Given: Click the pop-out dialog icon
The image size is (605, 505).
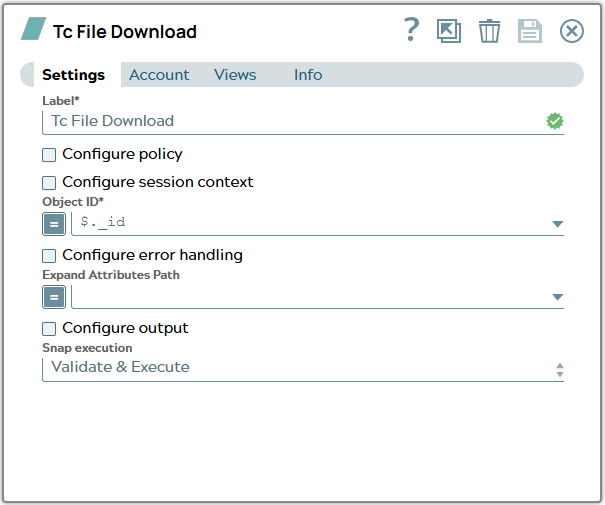Looking at the screenshot, I should [x=449, y=31].
